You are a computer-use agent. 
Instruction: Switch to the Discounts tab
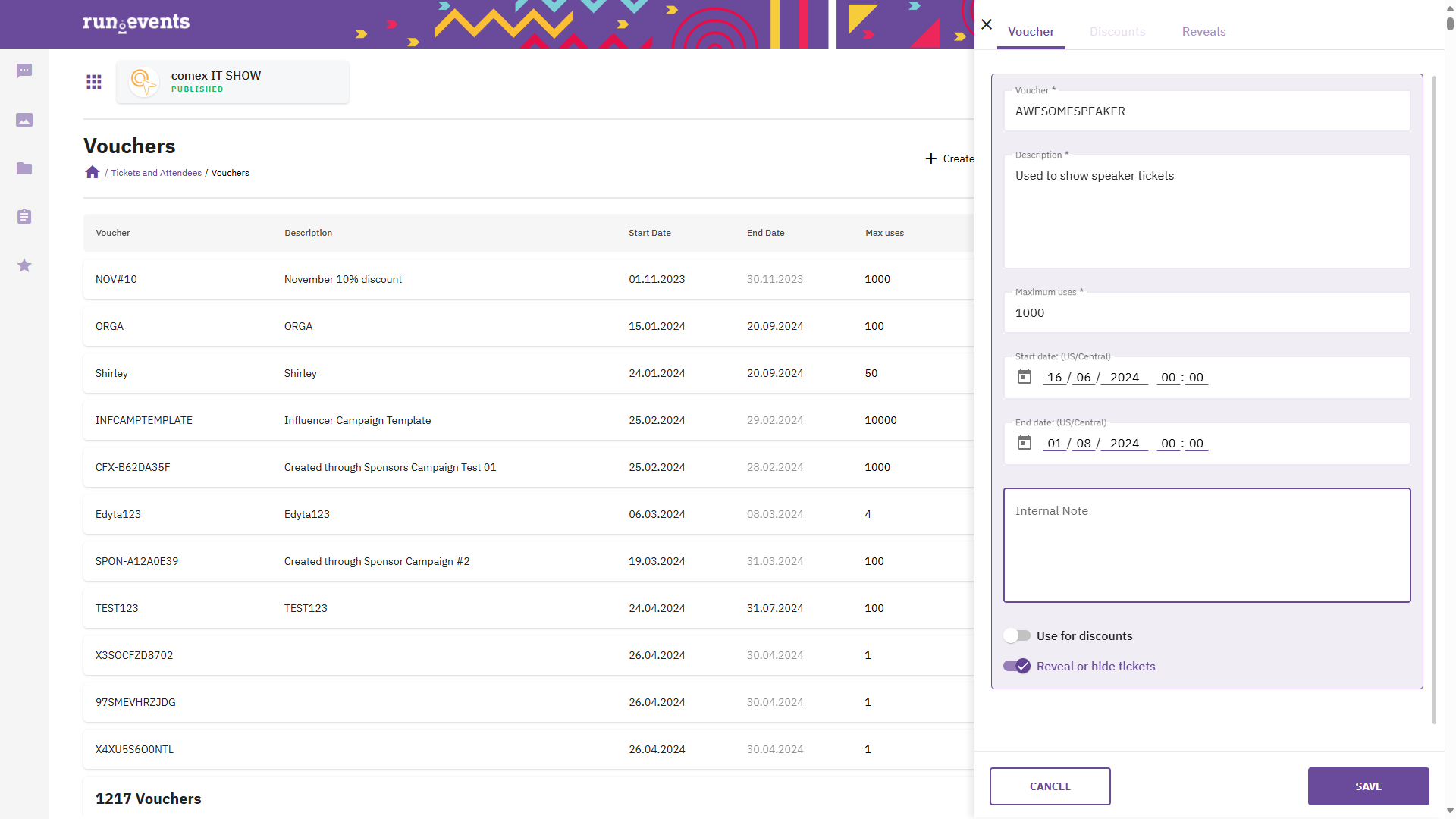click(x=1118, y=32)
